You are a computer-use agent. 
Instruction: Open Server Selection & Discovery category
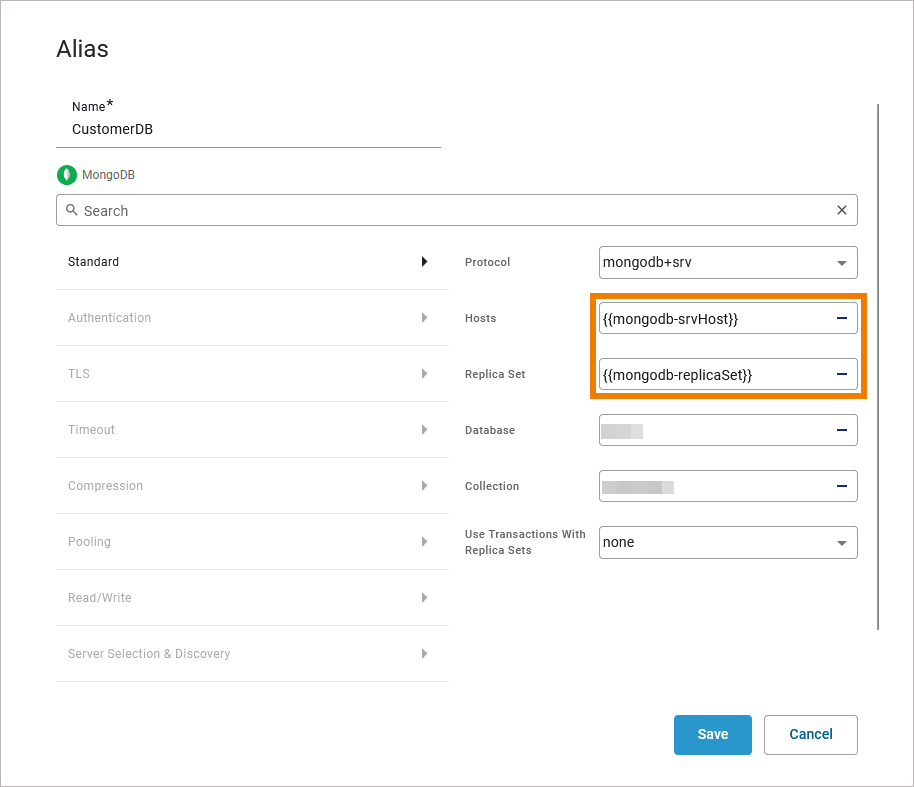pyautogui.click(x=252, y=654)
